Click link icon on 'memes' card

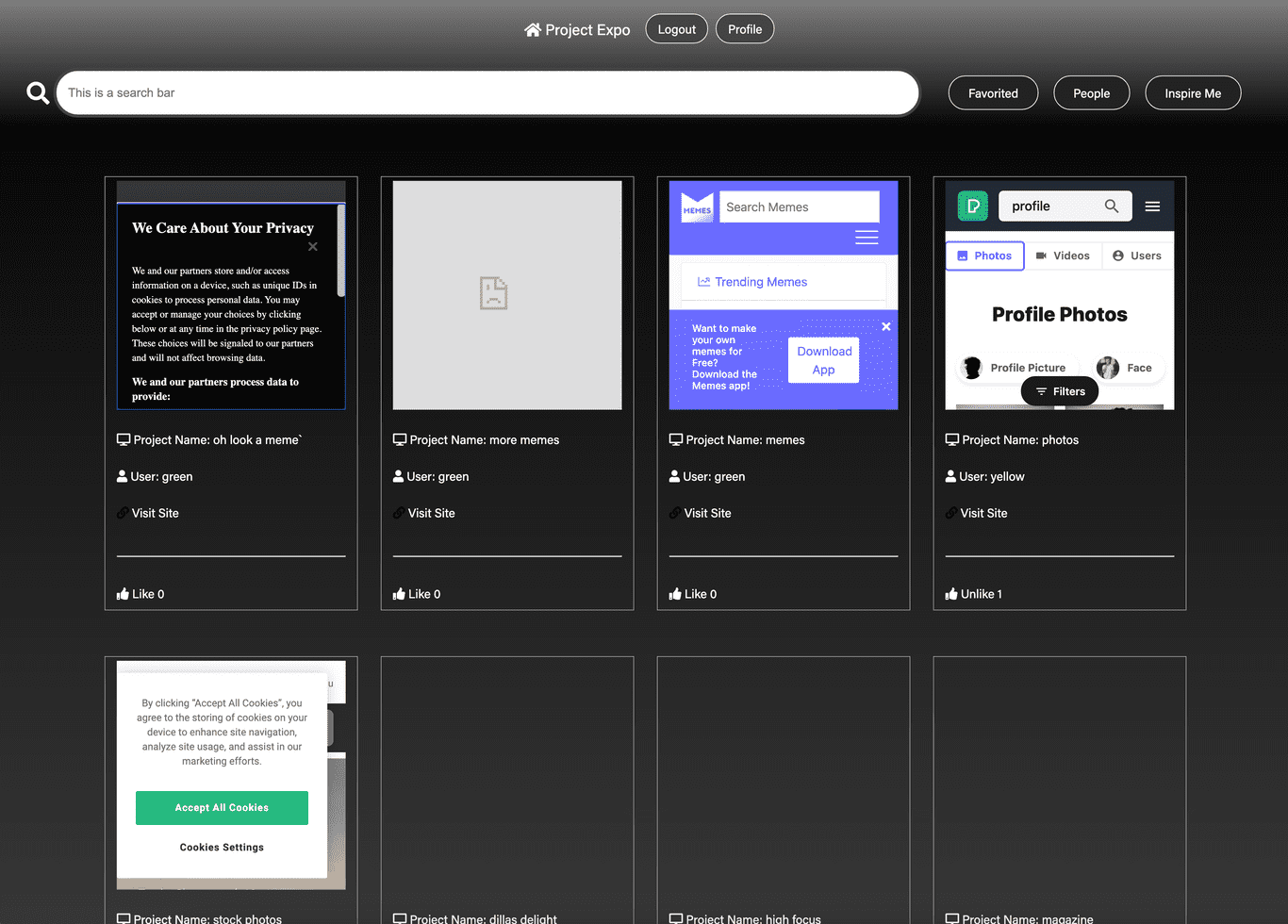click(x=675, y=513)
